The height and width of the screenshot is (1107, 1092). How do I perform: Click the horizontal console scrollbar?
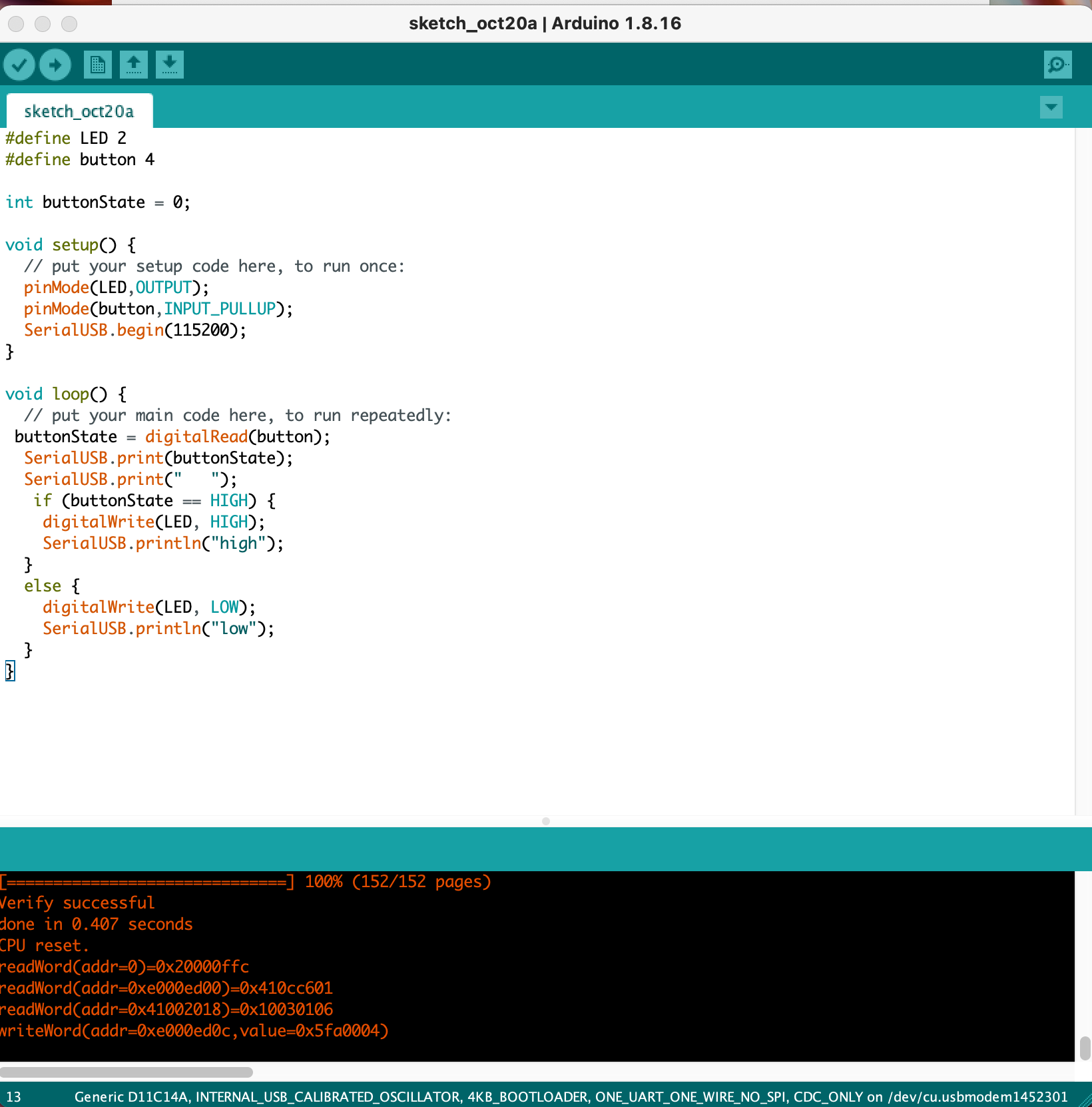(x=127, y=1072)
